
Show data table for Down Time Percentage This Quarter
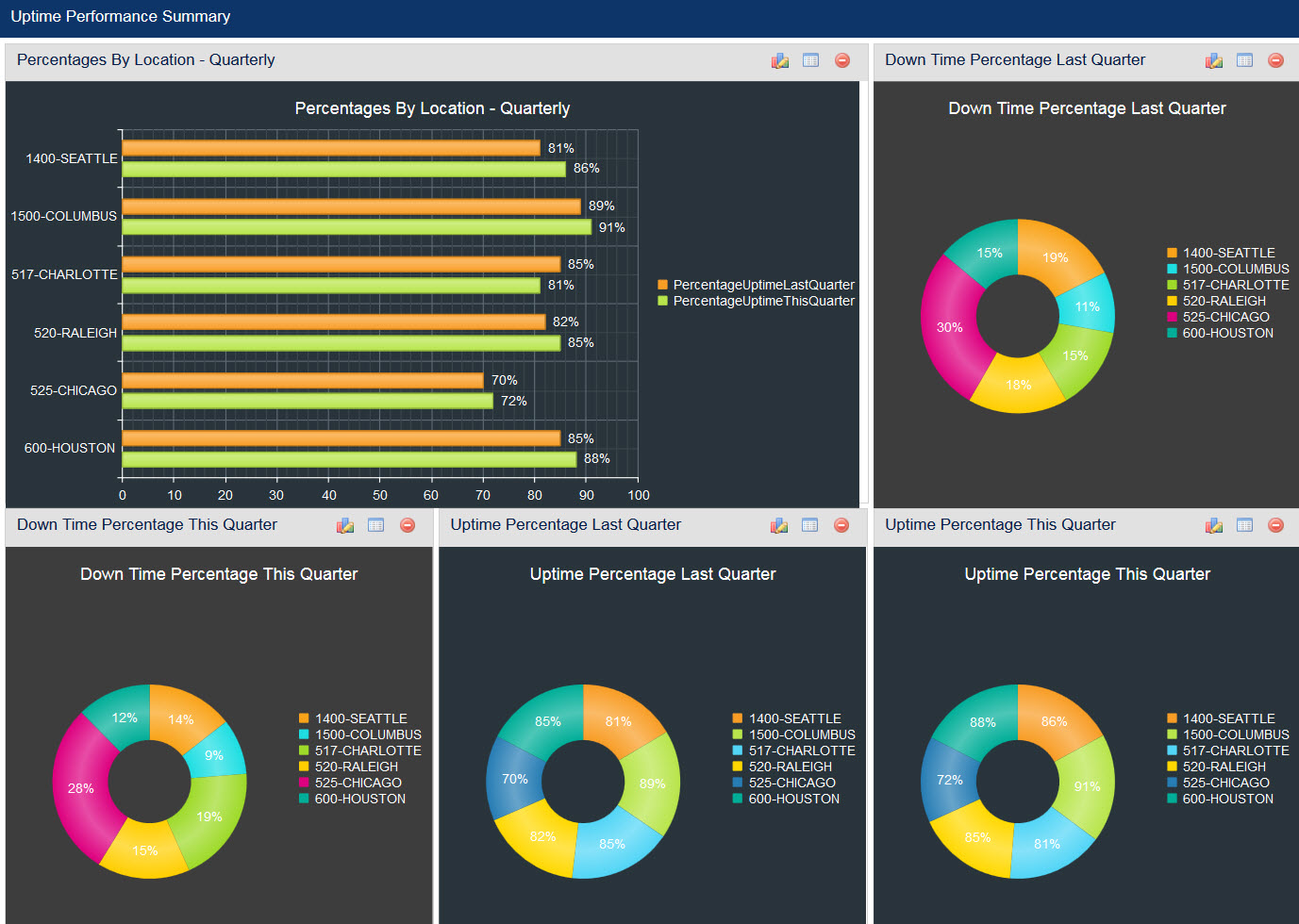[375, 525]
